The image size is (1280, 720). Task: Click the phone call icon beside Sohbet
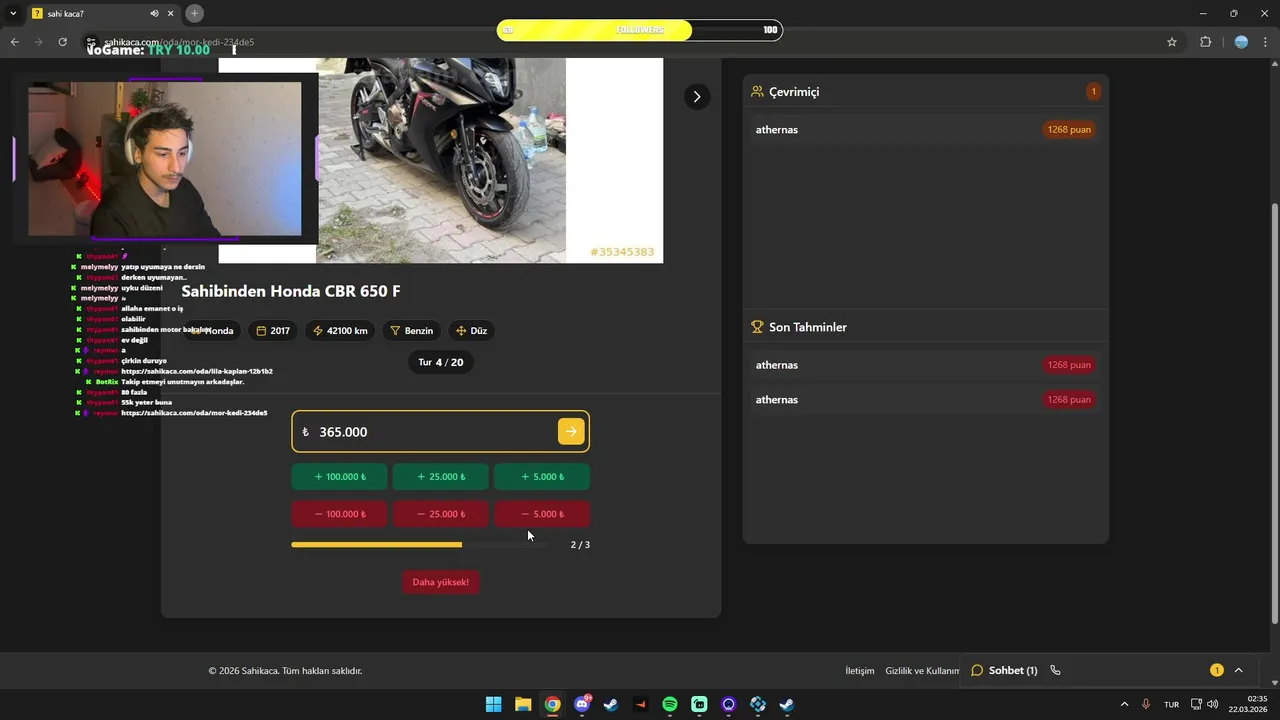pos(1055,670)
